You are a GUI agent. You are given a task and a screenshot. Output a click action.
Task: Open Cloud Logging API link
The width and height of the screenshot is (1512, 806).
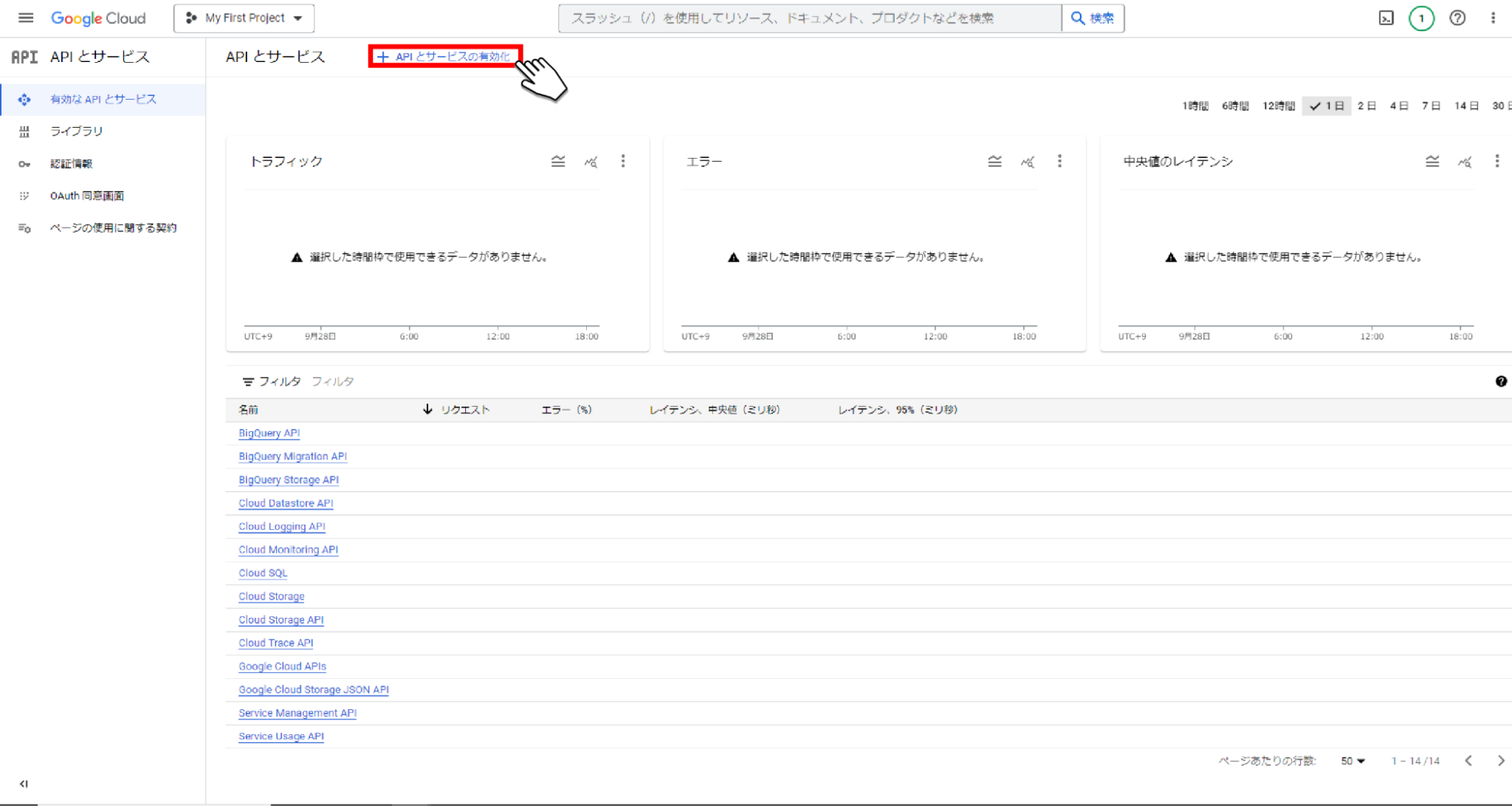pos(282,527)
